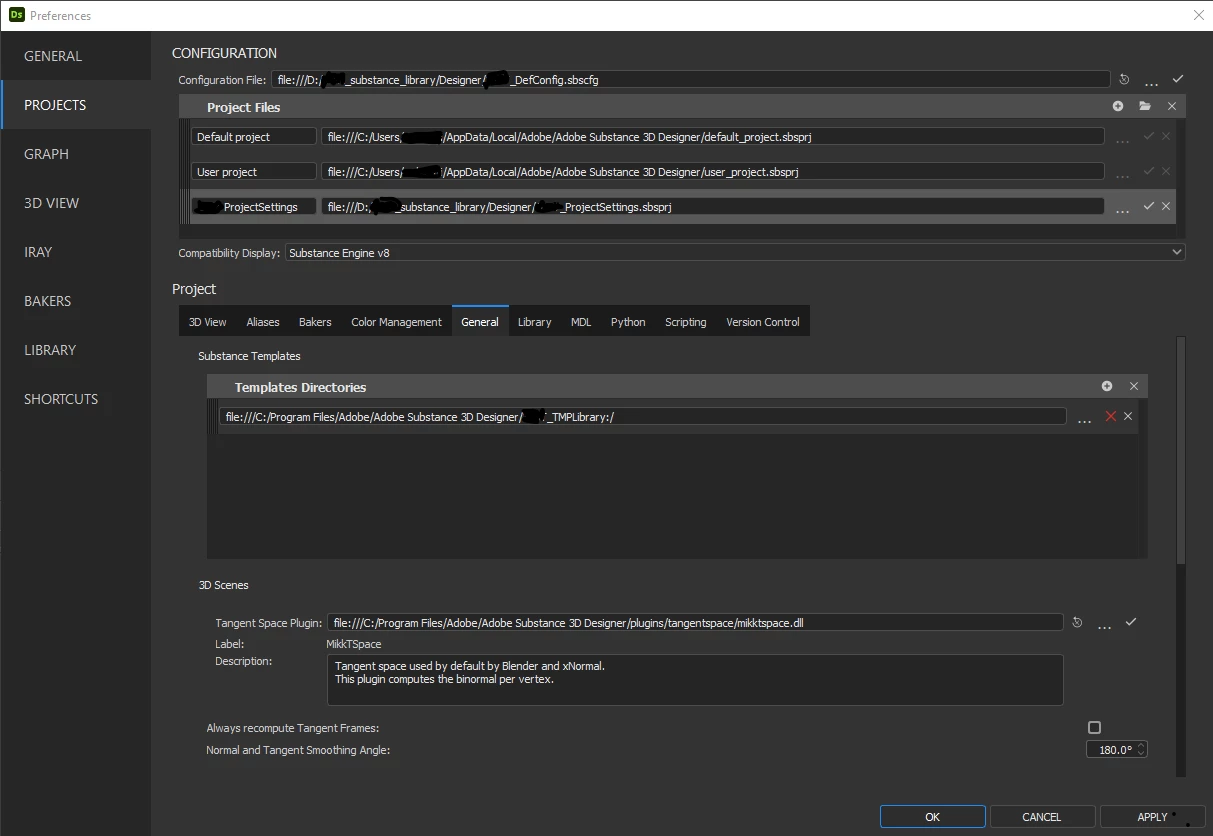Open the LIBRARY preferences section
The height and width of the screenshot is (836, 1213).
[x=75, y=350]
